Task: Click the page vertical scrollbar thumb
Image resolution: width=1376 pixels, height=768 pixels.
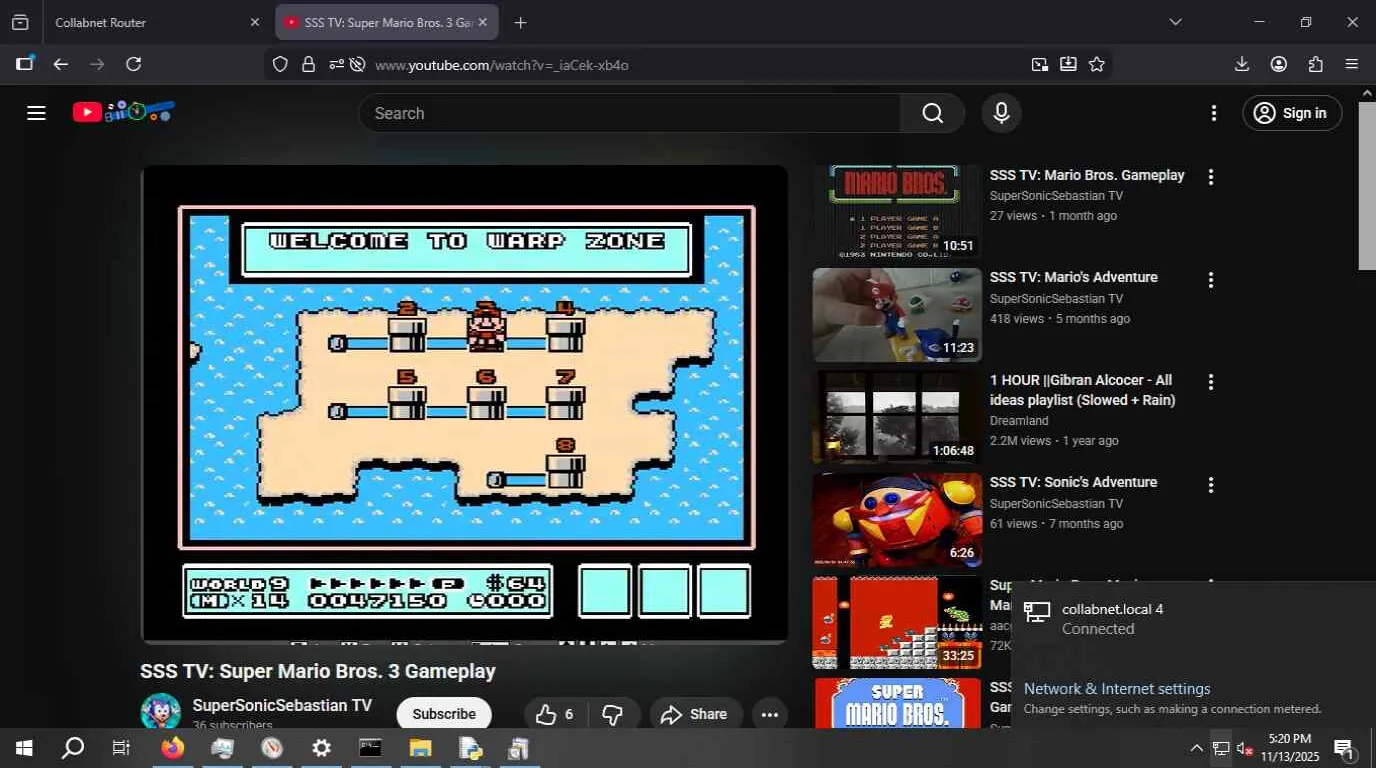Action: [1367, 185]
